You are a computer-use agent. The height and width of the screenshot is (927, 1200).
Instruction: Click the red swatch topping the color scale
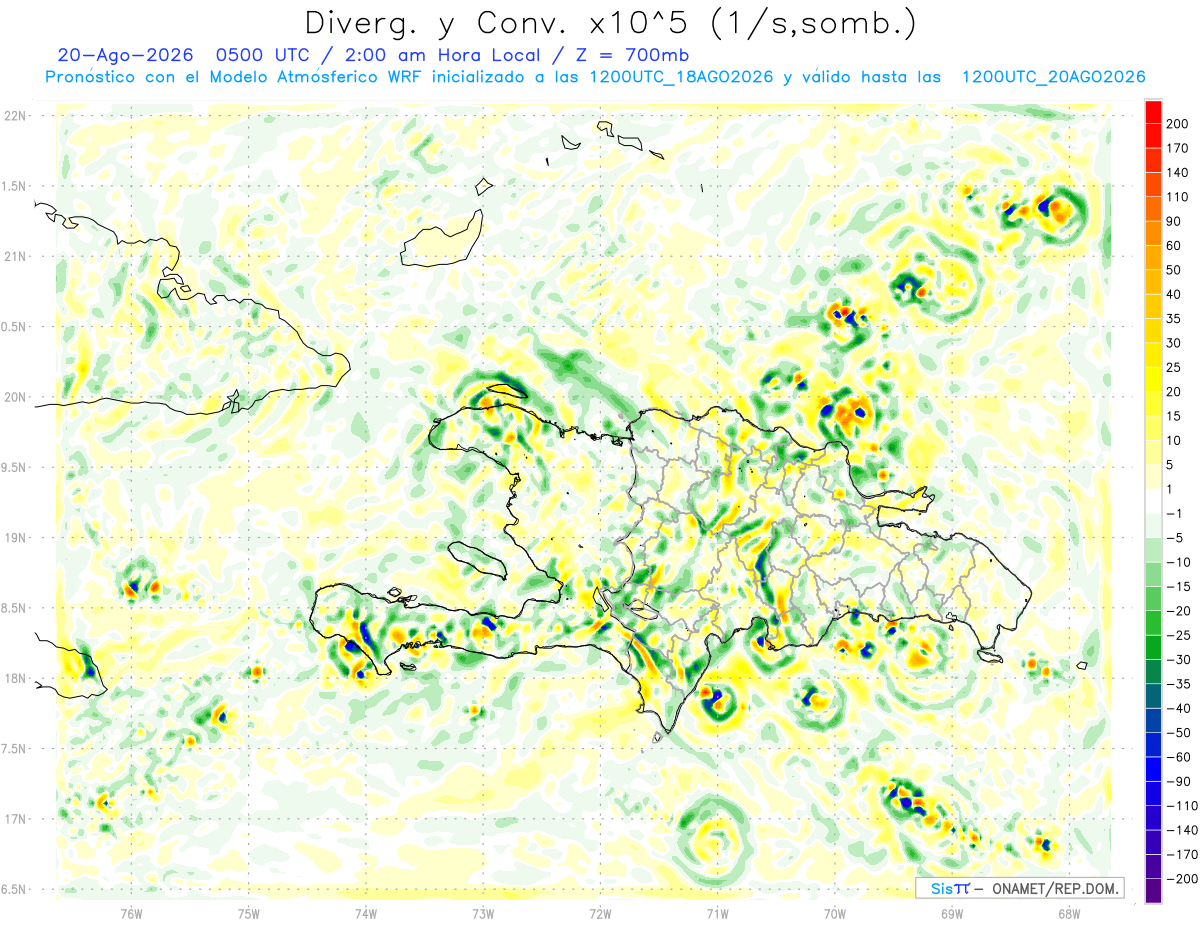(1153, 112)
